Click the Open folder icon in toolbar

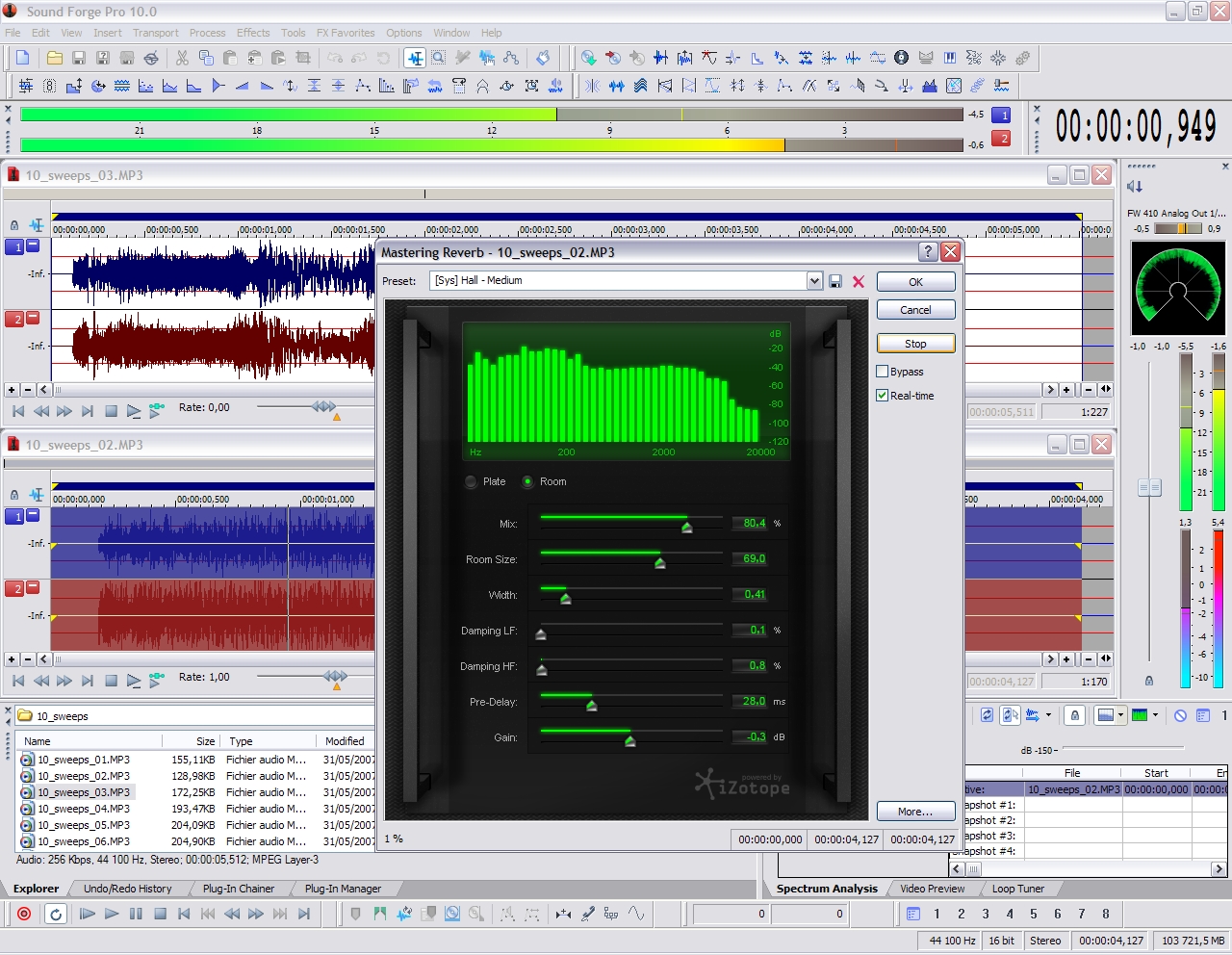point(55,58)
